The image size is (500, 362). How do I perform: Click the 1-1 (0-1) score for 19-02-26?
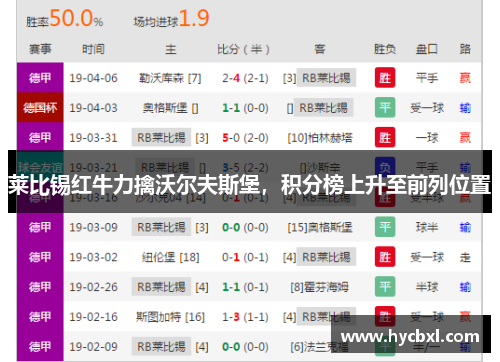click(x=245, y=287)
